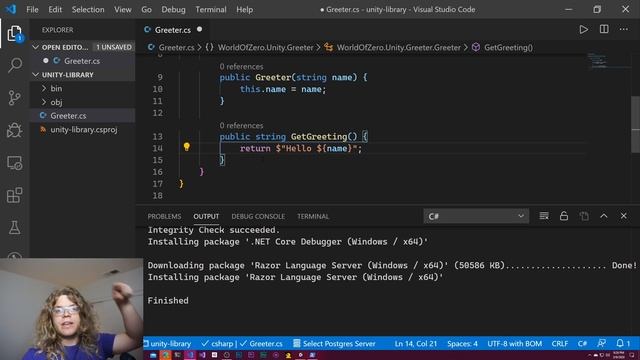Clear the output panel
640x360 pixels.
544,216
